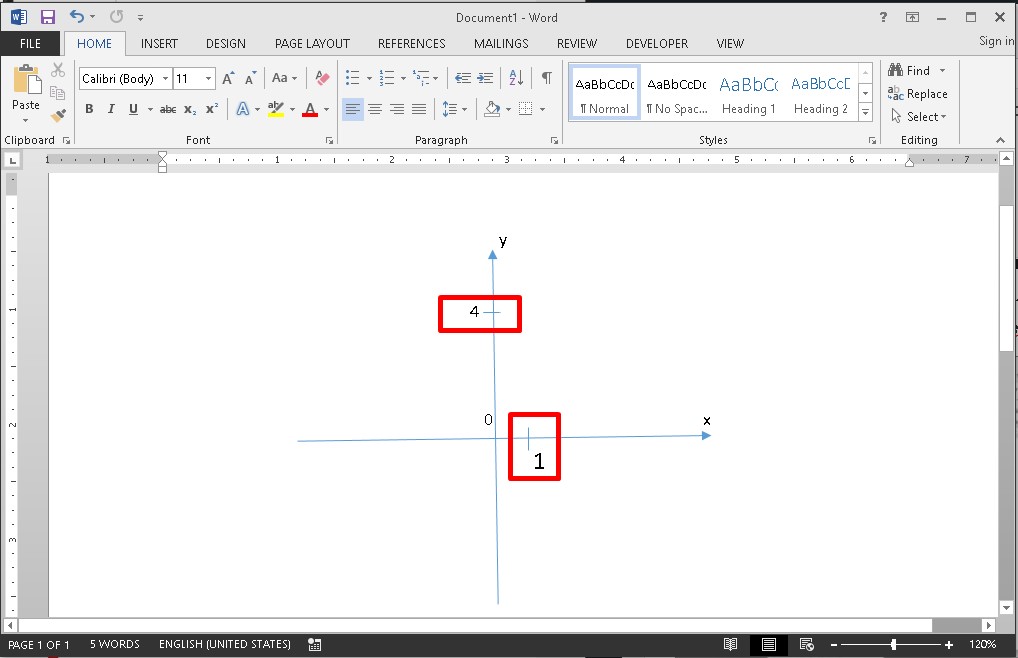The height and width of the screenshot is (658, 1018).
Task: Click the red font color swatch button
Action: tap(310, 109)
